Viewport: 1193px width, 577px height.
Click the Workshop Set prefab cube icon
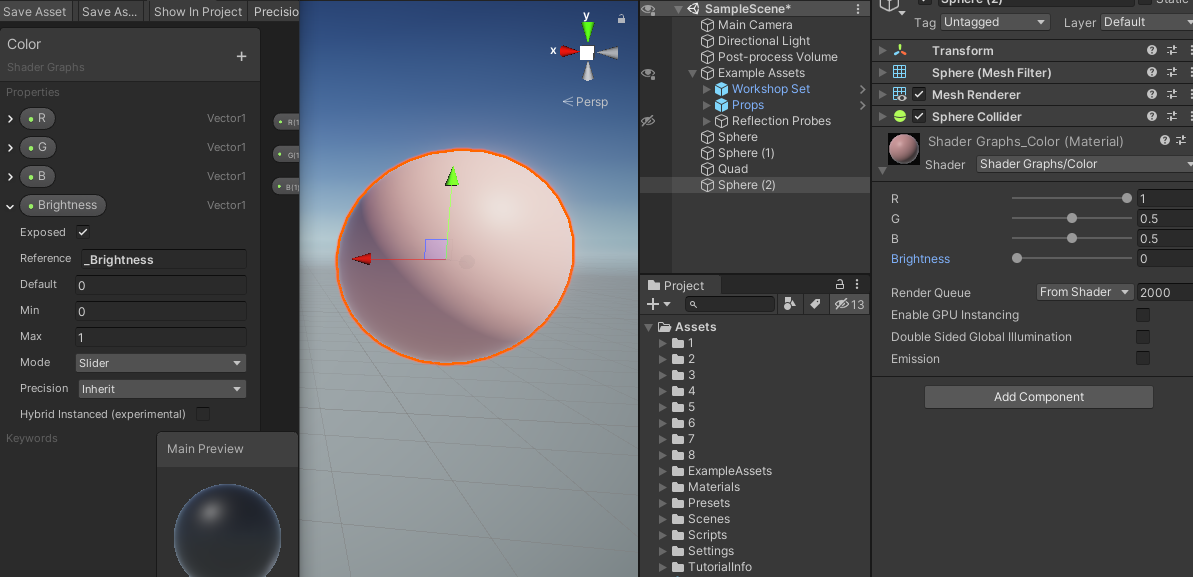[721, 89]
